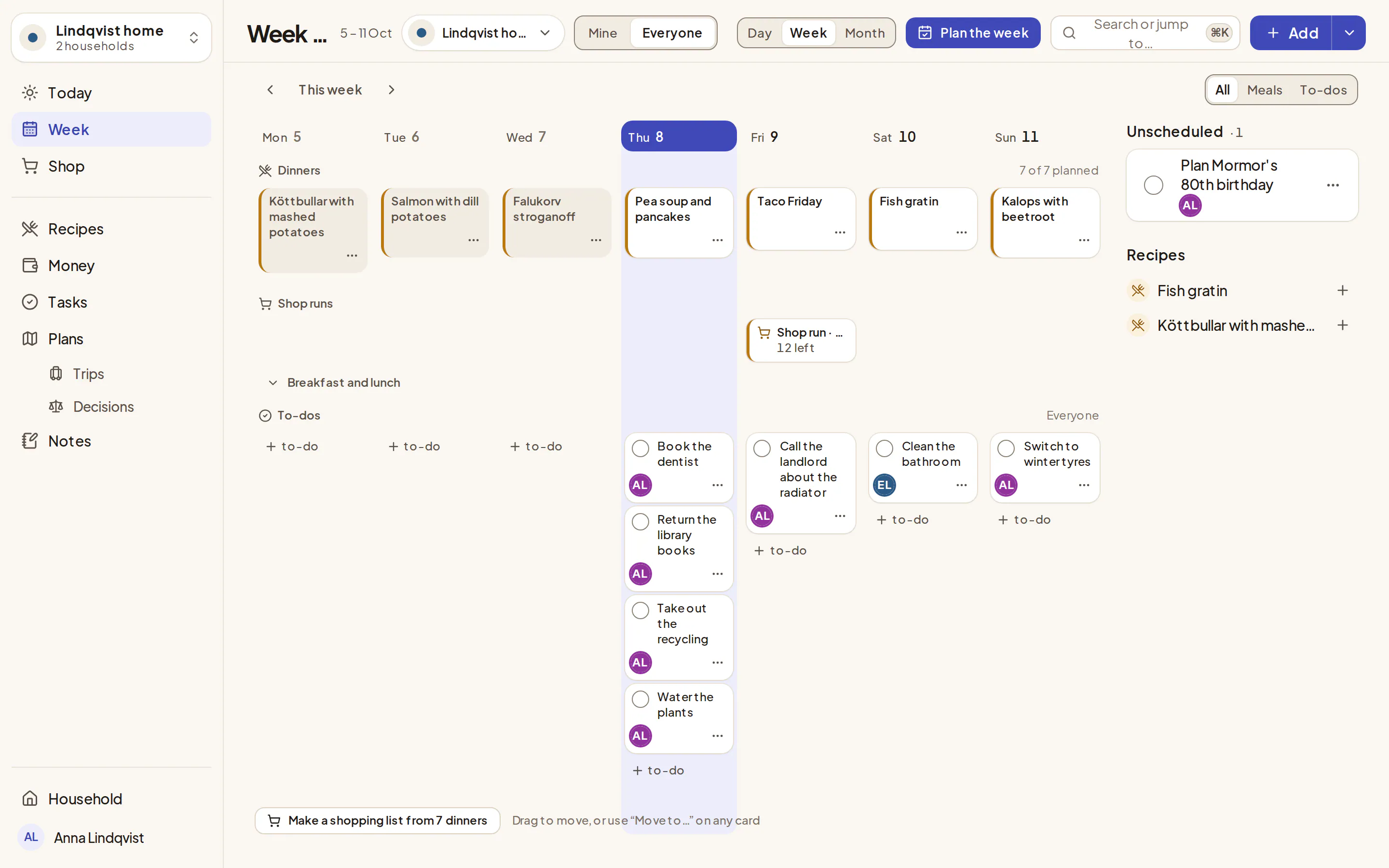Open options for Falukorv stroganoff

pos(596,240)
